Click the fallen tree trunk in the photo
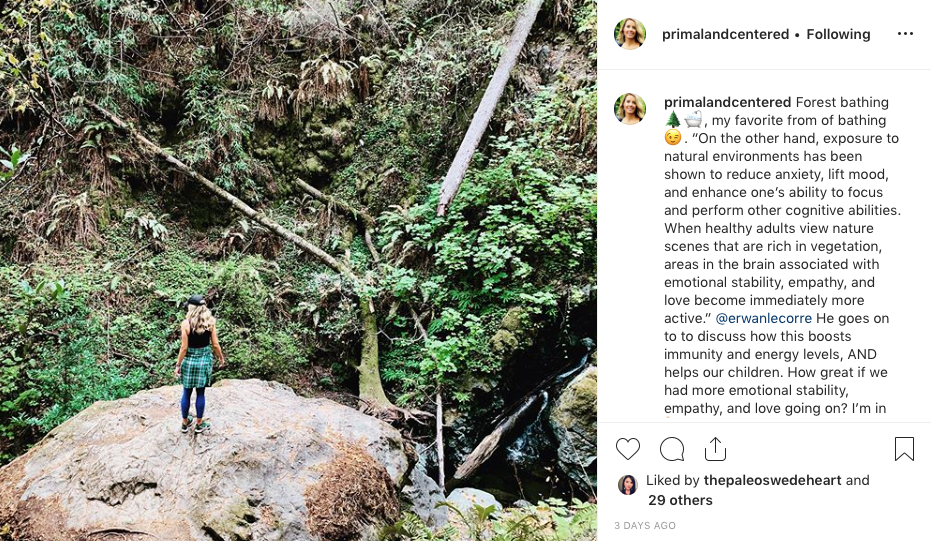Viewport: 931px width, 541px height. 488,110
